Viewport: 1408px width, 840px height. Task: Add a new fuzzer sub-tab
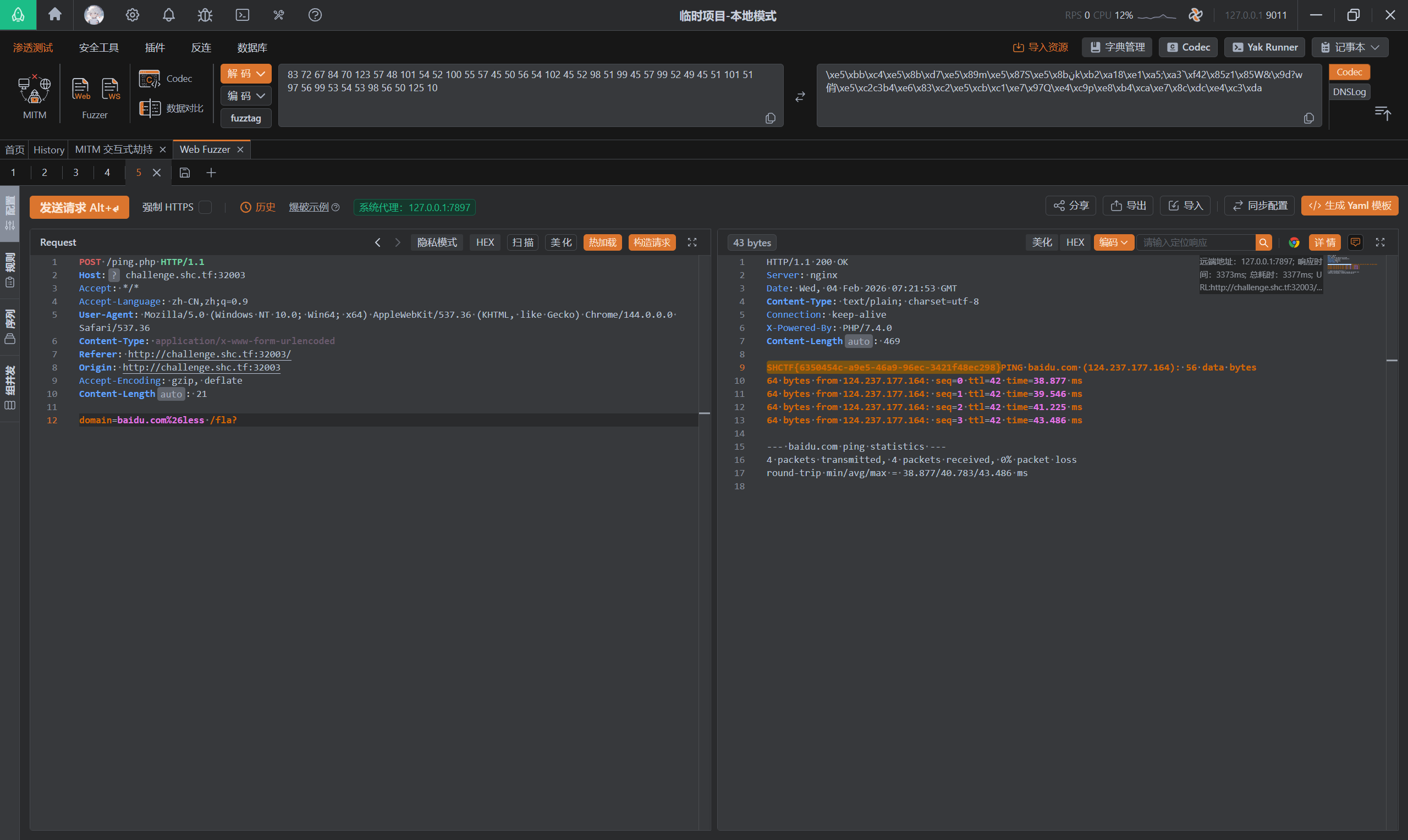[x=211, y=173]
